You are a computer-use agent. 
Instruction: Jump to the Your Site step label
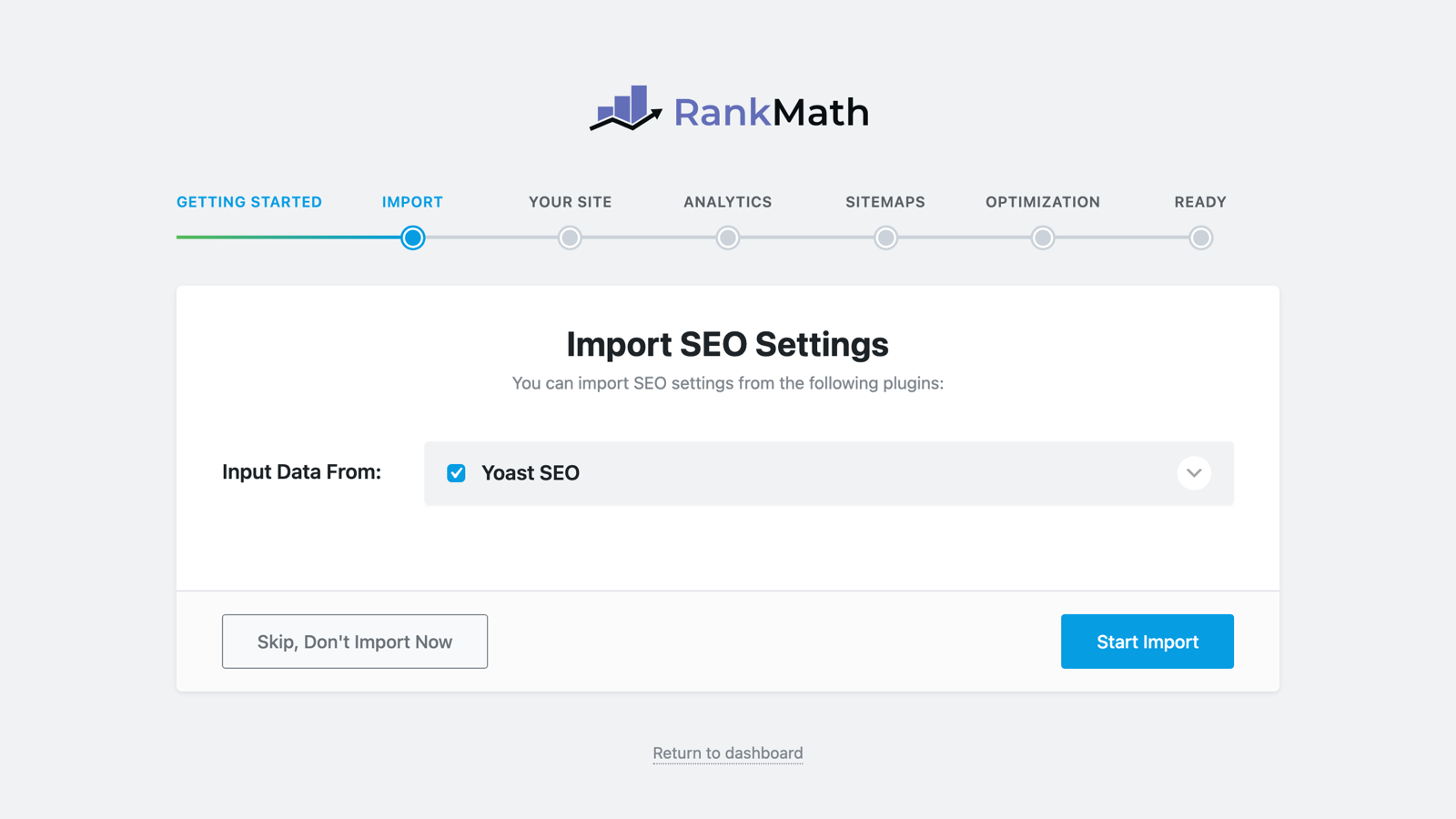pos(570,202)
